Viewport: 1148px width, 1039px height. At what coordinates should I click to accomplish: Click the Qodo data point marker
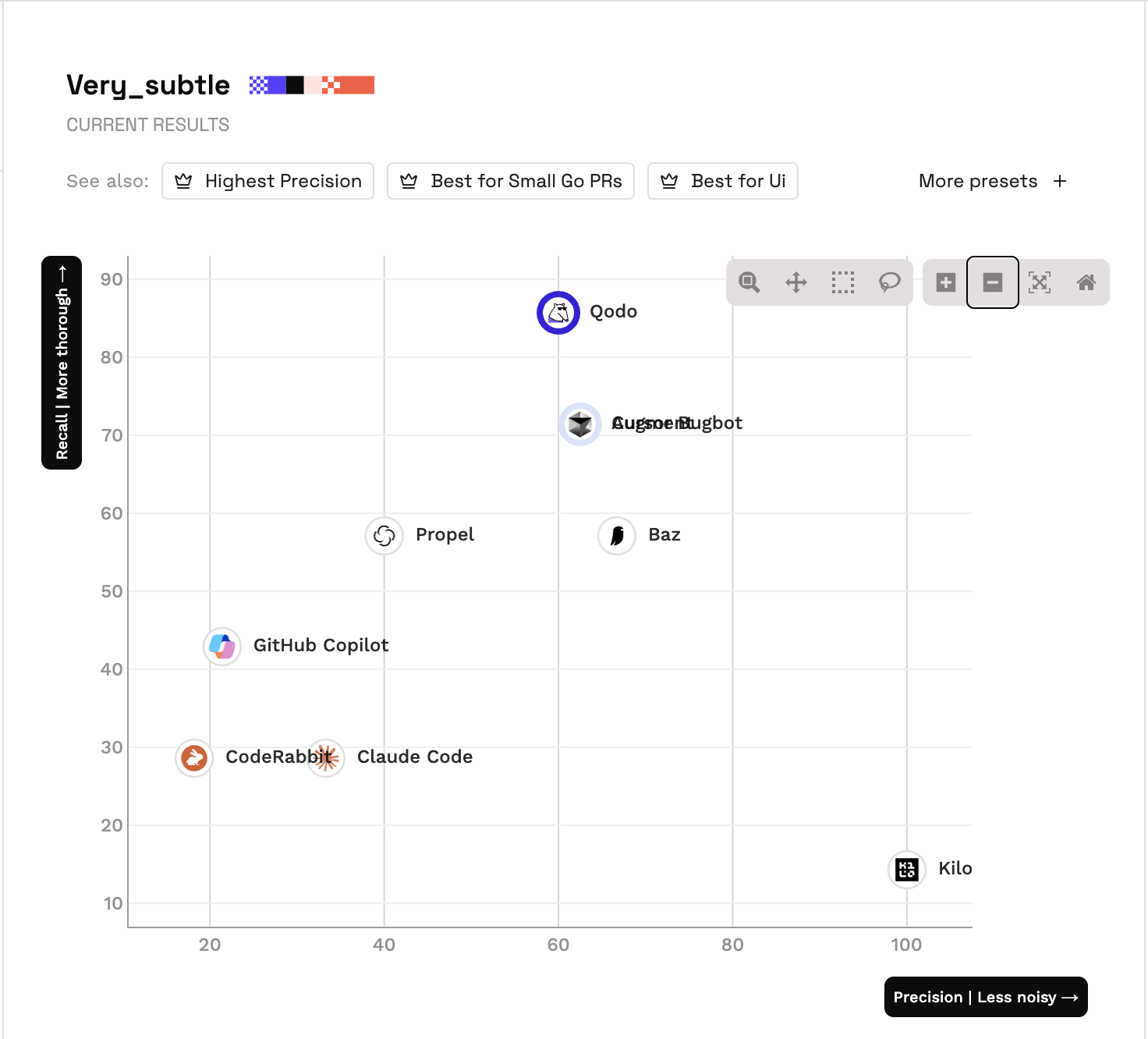pyautogui.click(x=558, y=313)
